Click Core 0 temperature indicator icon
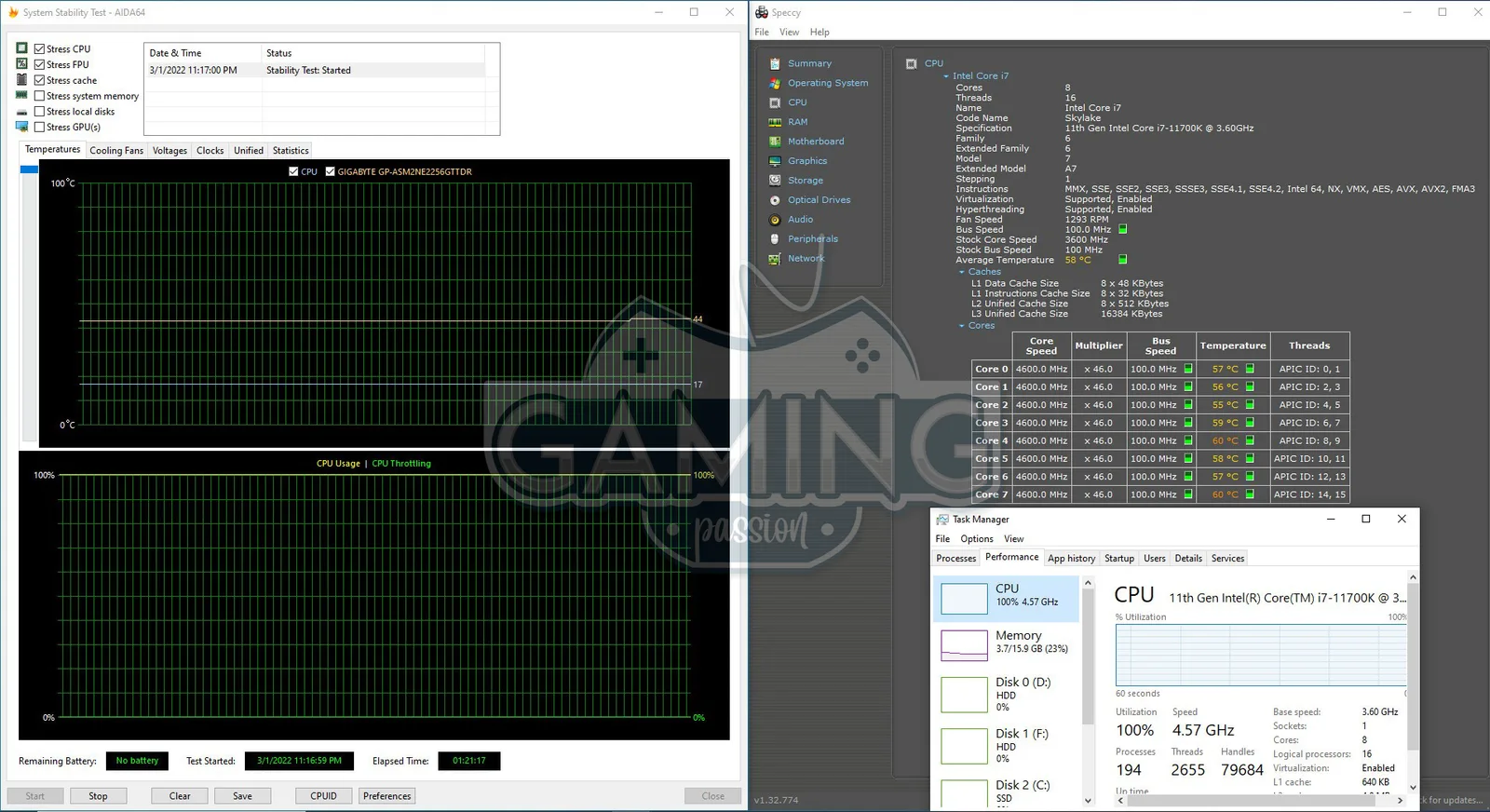The width and height of the screenshot is (1490, 812). pos(1250,369)
